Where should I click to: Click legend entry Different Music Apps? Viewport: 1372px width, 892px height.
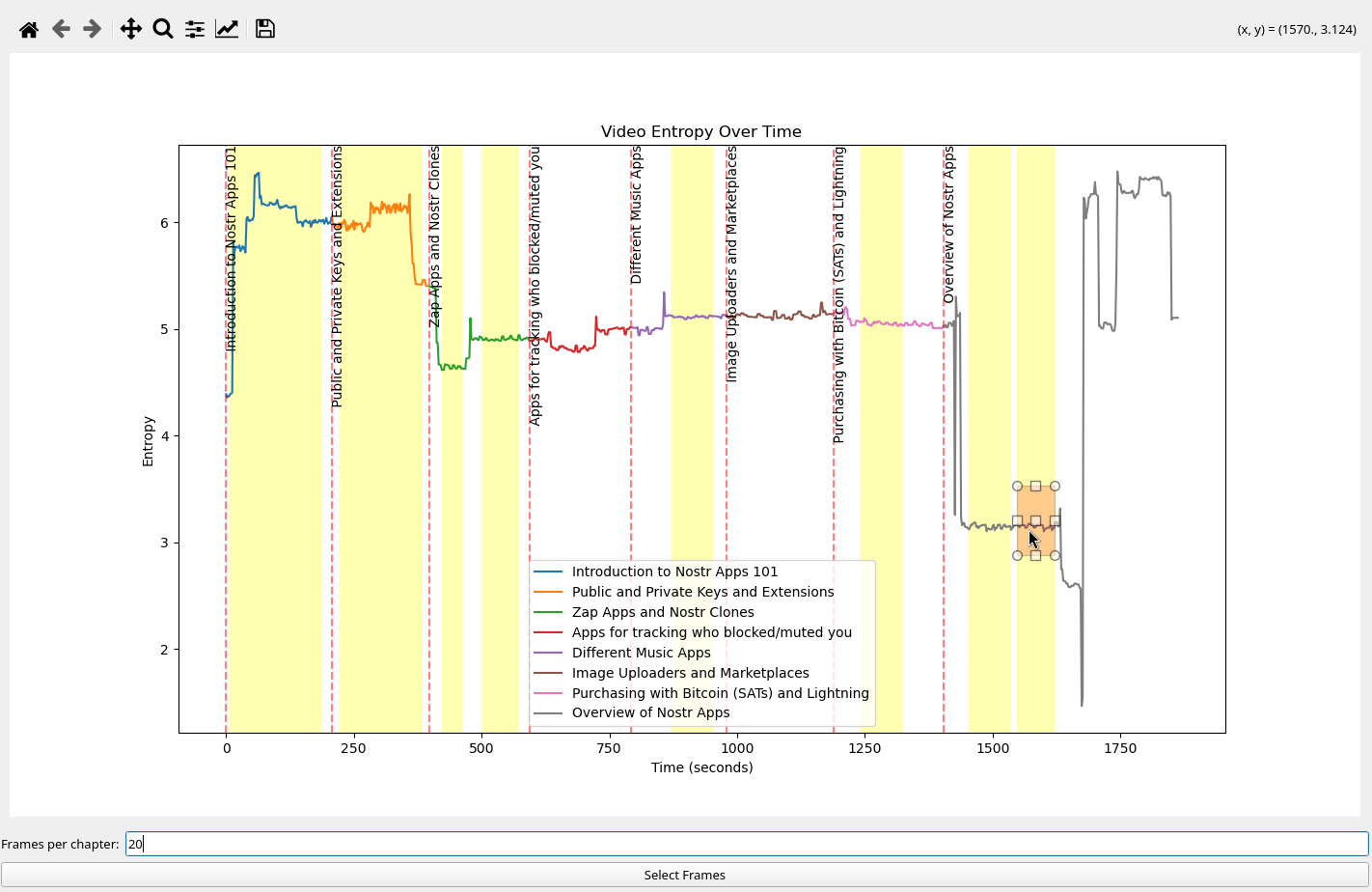(642, 653)
